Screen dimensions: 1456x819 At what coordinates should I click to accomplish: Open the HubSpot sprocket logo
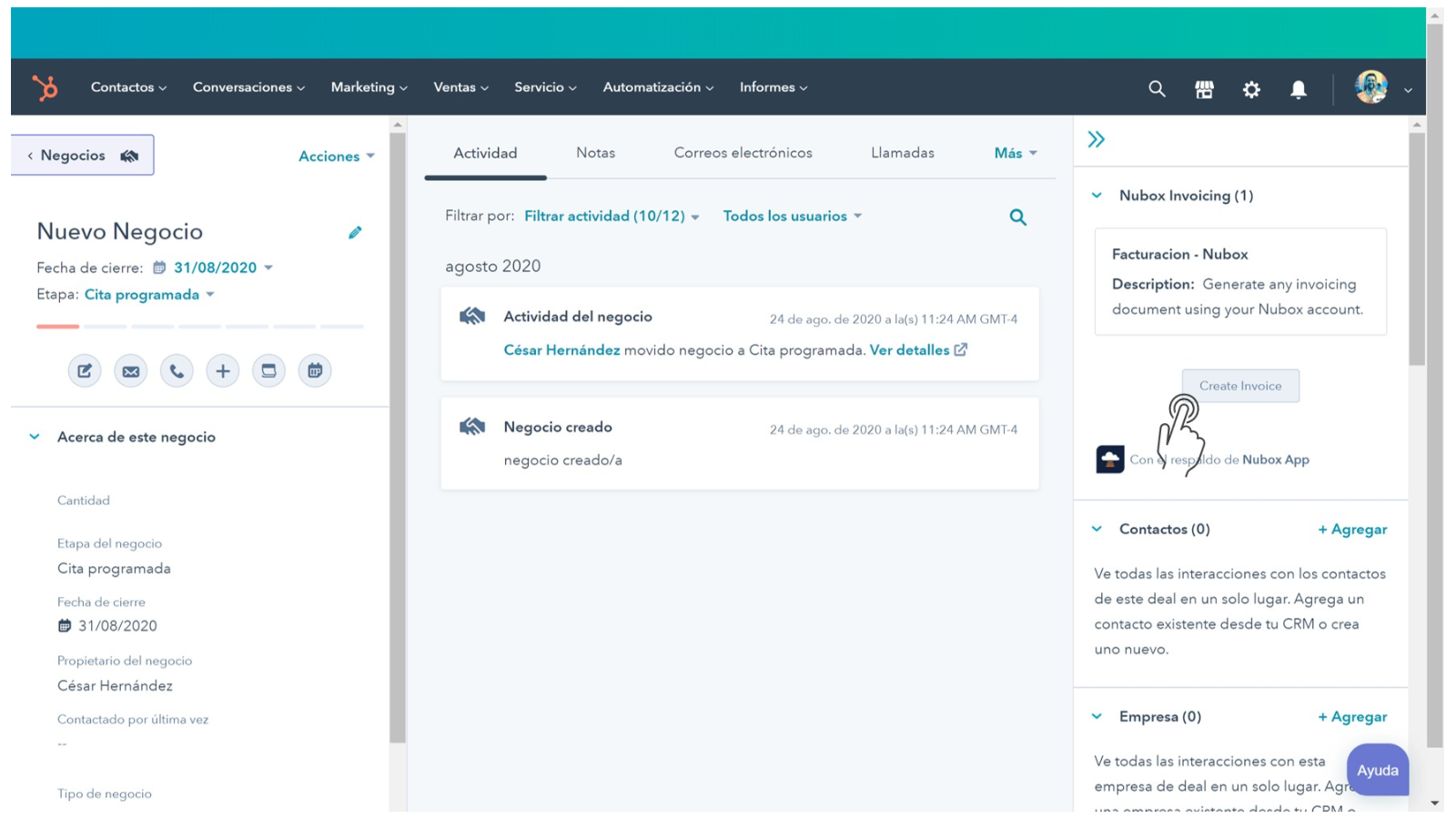point(43,86)
